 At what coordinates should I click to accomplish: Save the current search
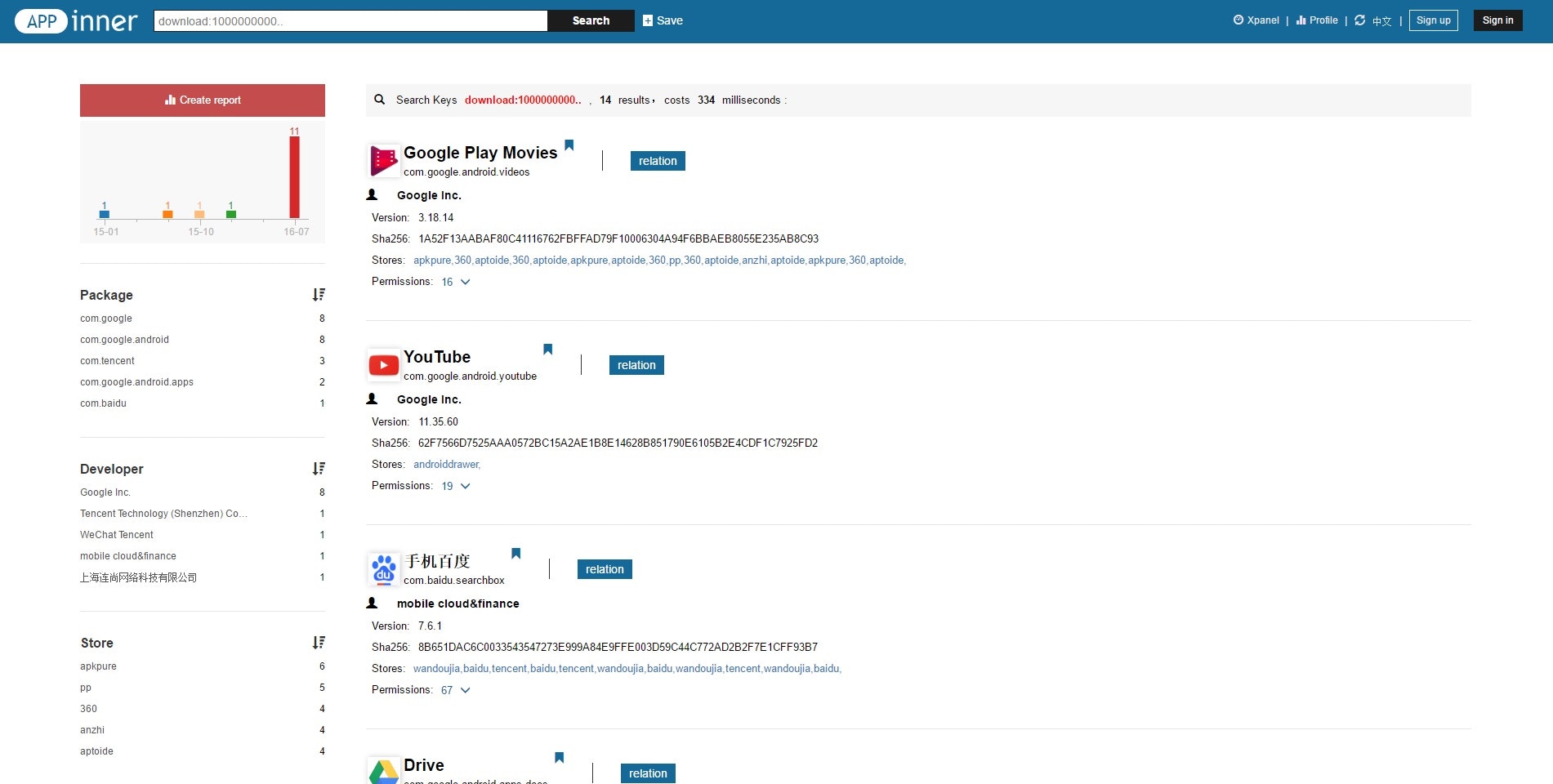[663, 20]
